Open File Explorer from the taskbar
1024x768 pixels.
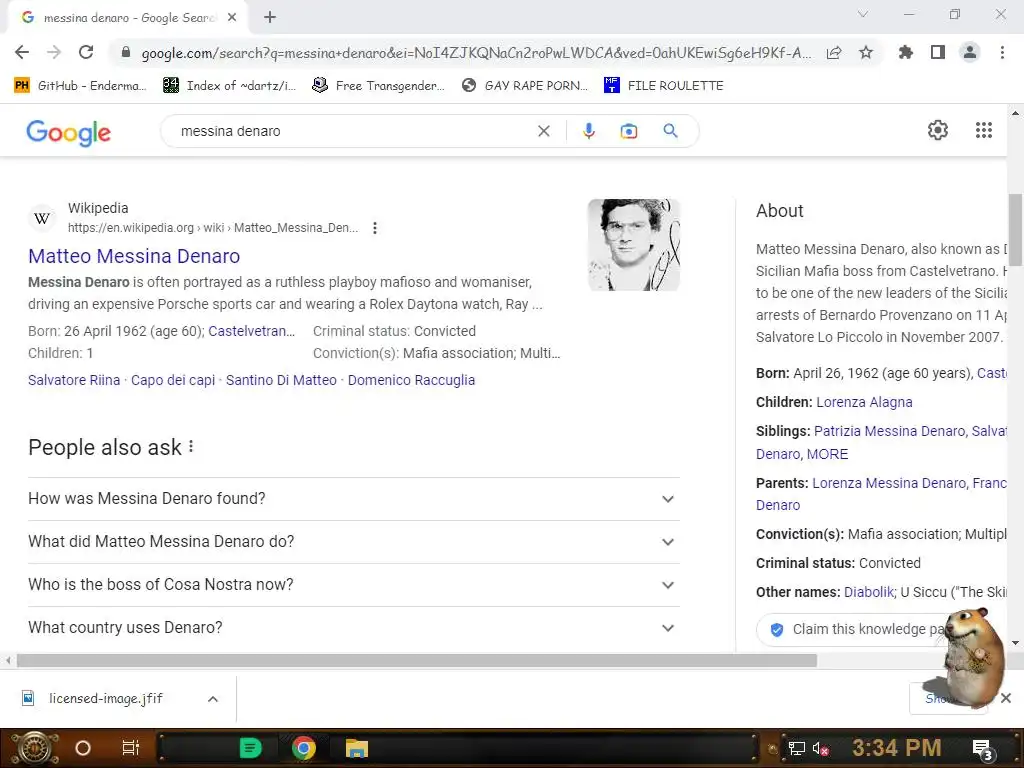[357, 748]
